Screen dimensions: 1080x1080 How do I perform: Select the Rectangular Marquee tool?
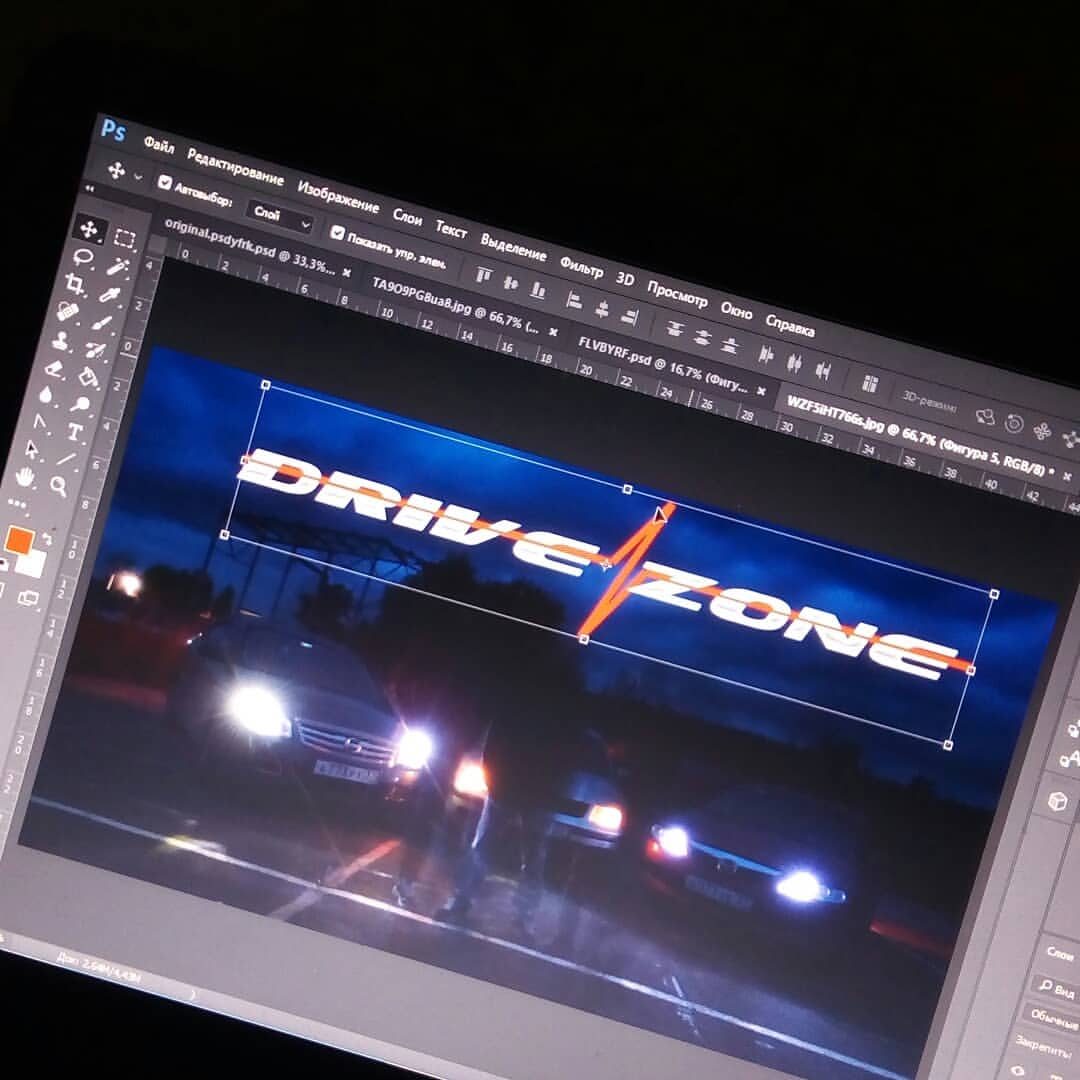[124, 238]
